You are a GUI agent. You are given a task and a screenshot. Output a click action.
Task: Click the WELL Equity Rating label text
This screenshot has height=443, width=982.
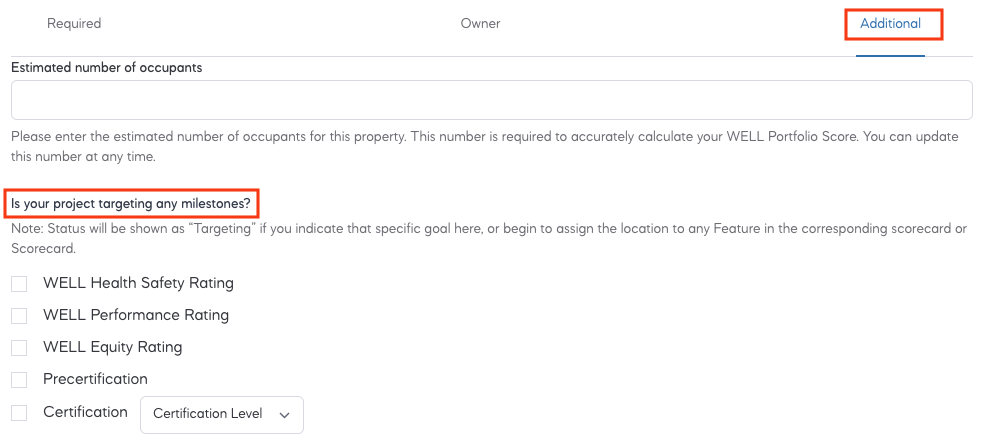pos(112,347)
